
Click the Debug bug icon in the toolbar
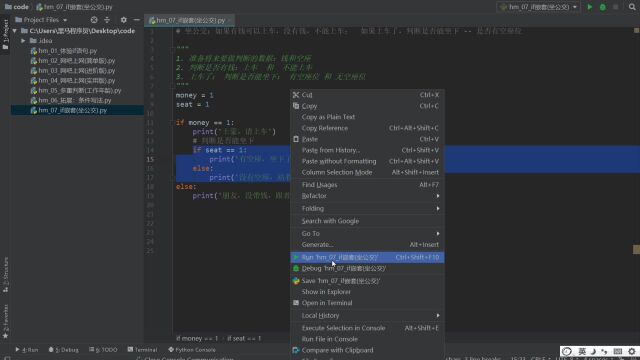(x=602, y=7)
